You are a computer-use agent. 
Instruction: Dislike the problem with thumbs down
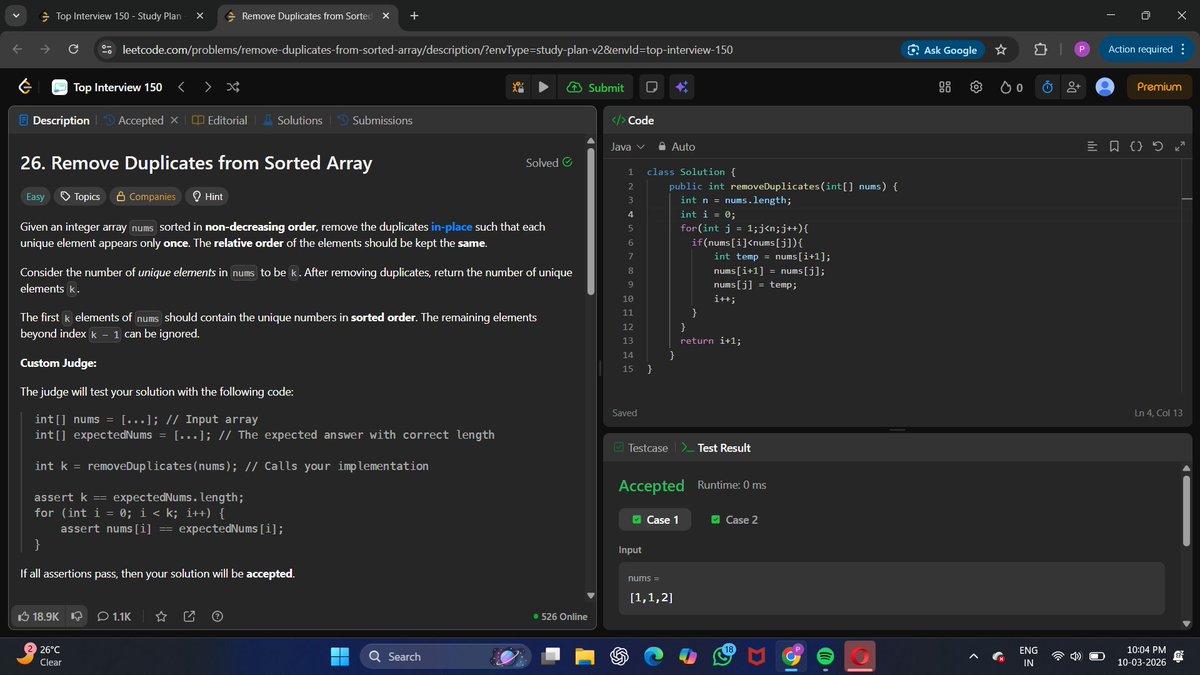[77, 617]
